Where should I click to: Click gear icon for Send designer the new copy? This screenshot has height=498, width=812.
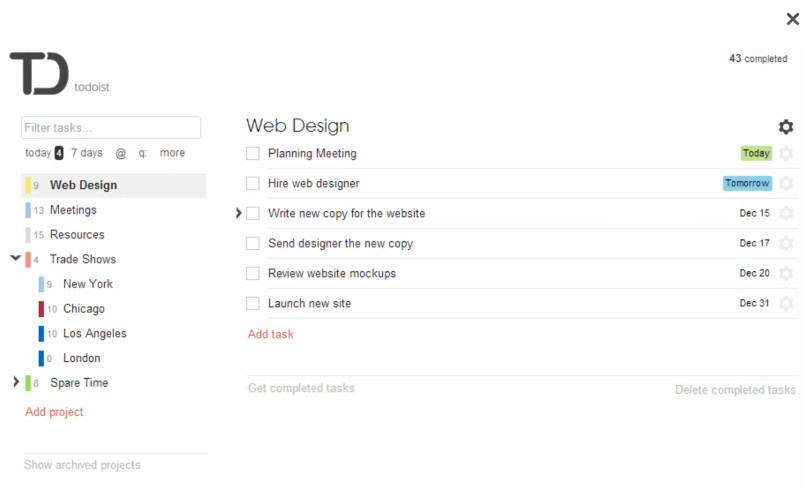point(786,244)
